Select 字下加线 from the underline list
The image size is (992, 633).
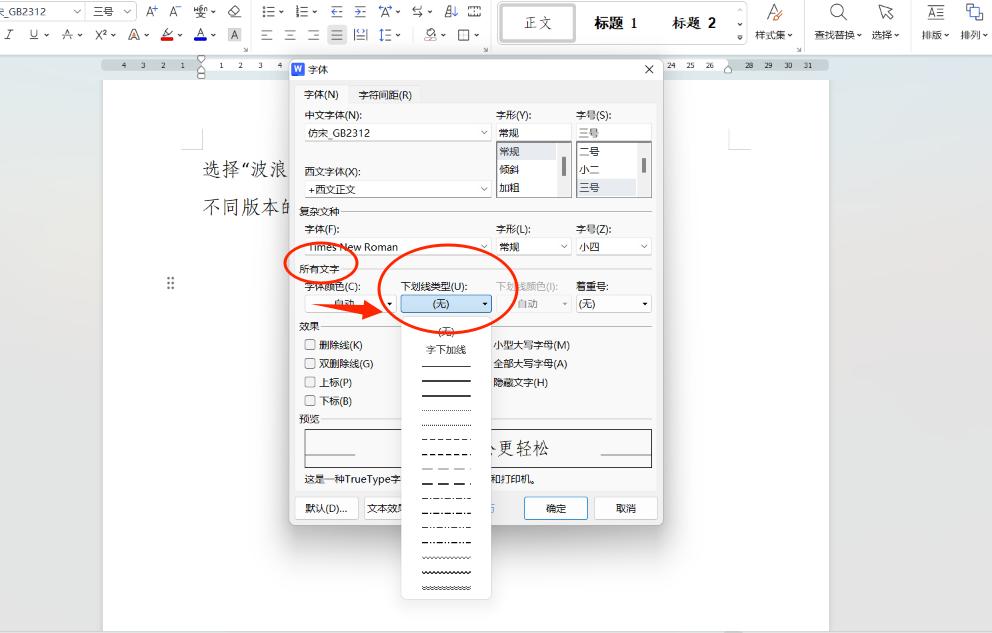[x=446, y=350]
